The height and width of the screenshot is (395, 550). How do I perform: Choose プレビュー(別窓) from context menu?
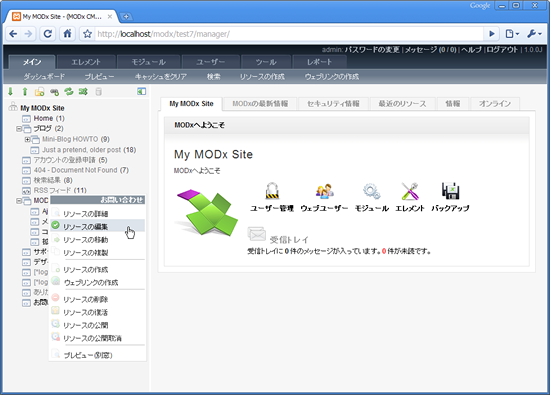(98, 355)
